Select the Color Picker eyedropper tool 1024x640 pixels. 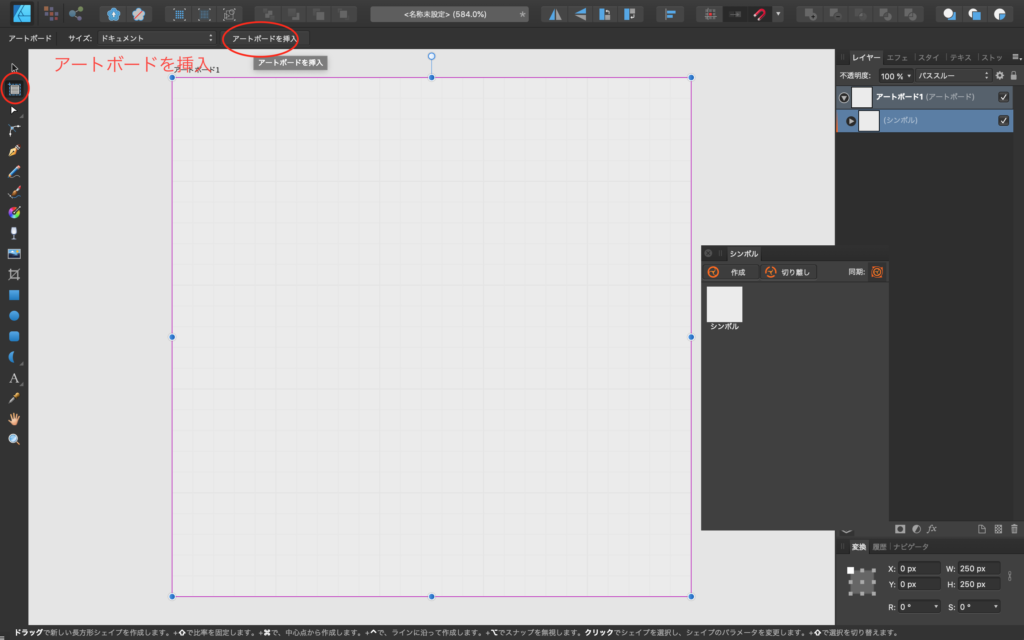click(x=14, y=398)
